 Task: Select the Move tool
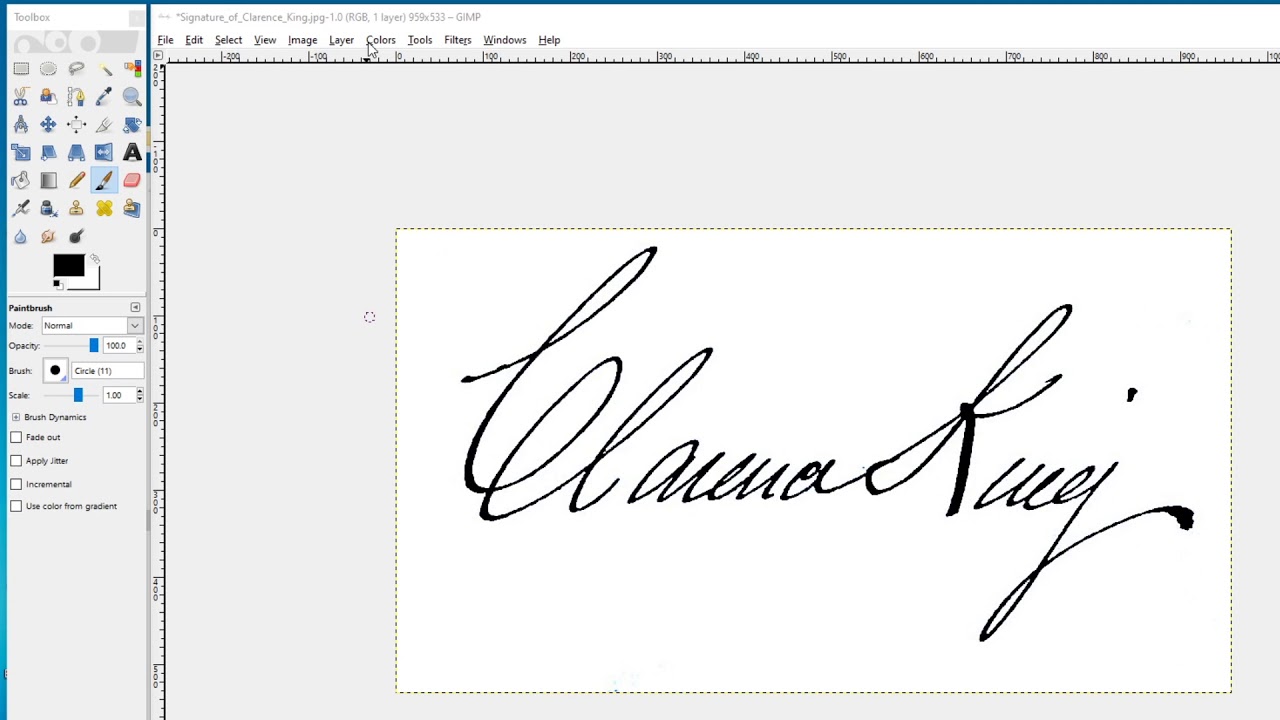48,125
